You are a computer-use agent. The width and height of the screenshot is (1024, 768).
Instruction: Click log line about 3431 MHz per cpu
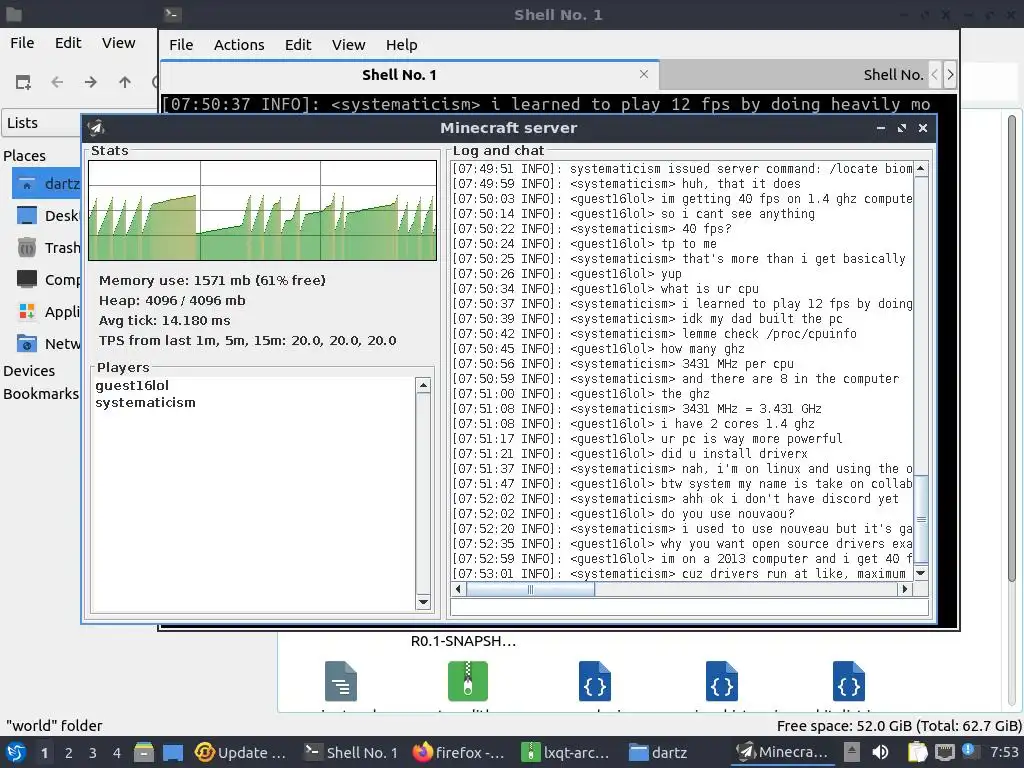[x=623, y=364]
